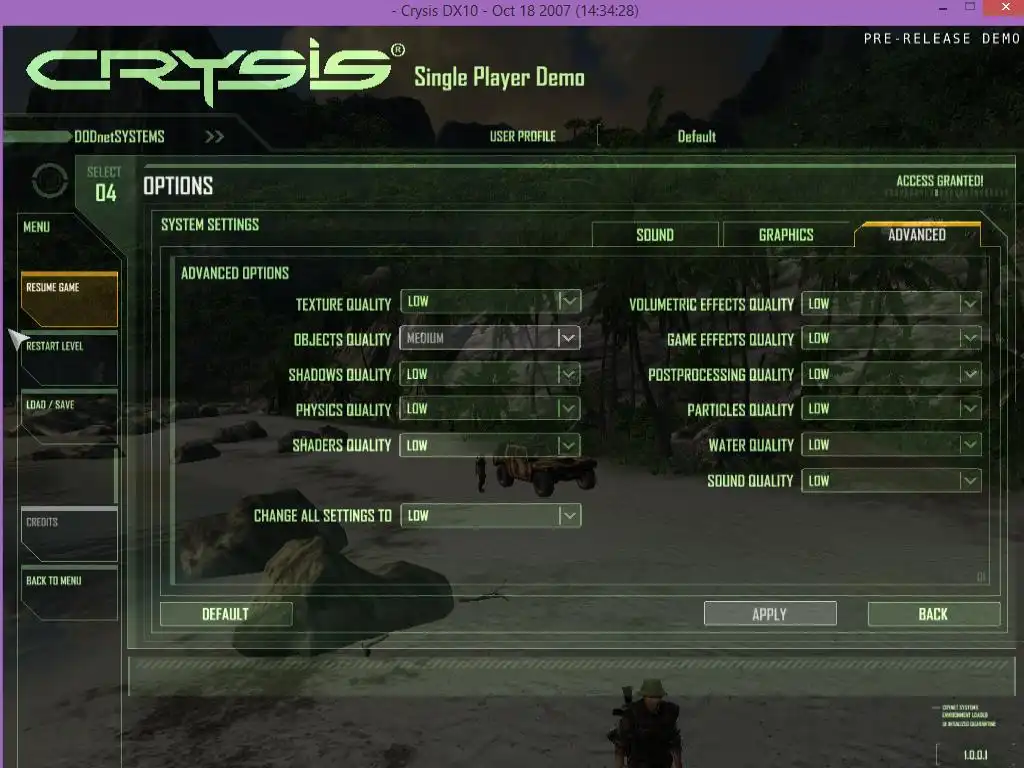This screenshot has height=768, width=1024.
Task: Open the Physics Quality dropdown
Action: point(490,409)
